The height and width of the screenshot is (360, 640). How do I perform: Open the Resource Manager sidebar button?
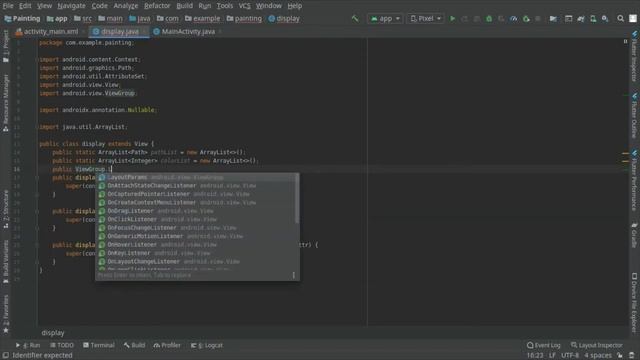tap(6, 103)
